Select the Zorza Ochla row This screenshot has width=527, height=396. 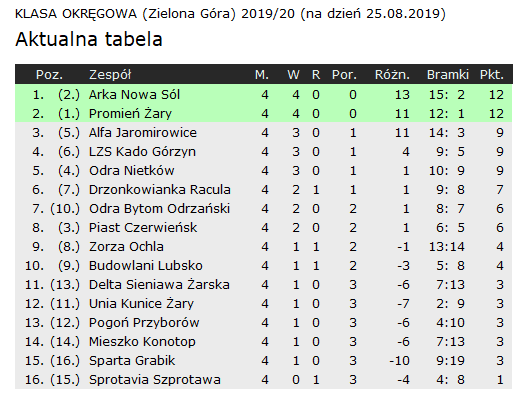point(264,247)
